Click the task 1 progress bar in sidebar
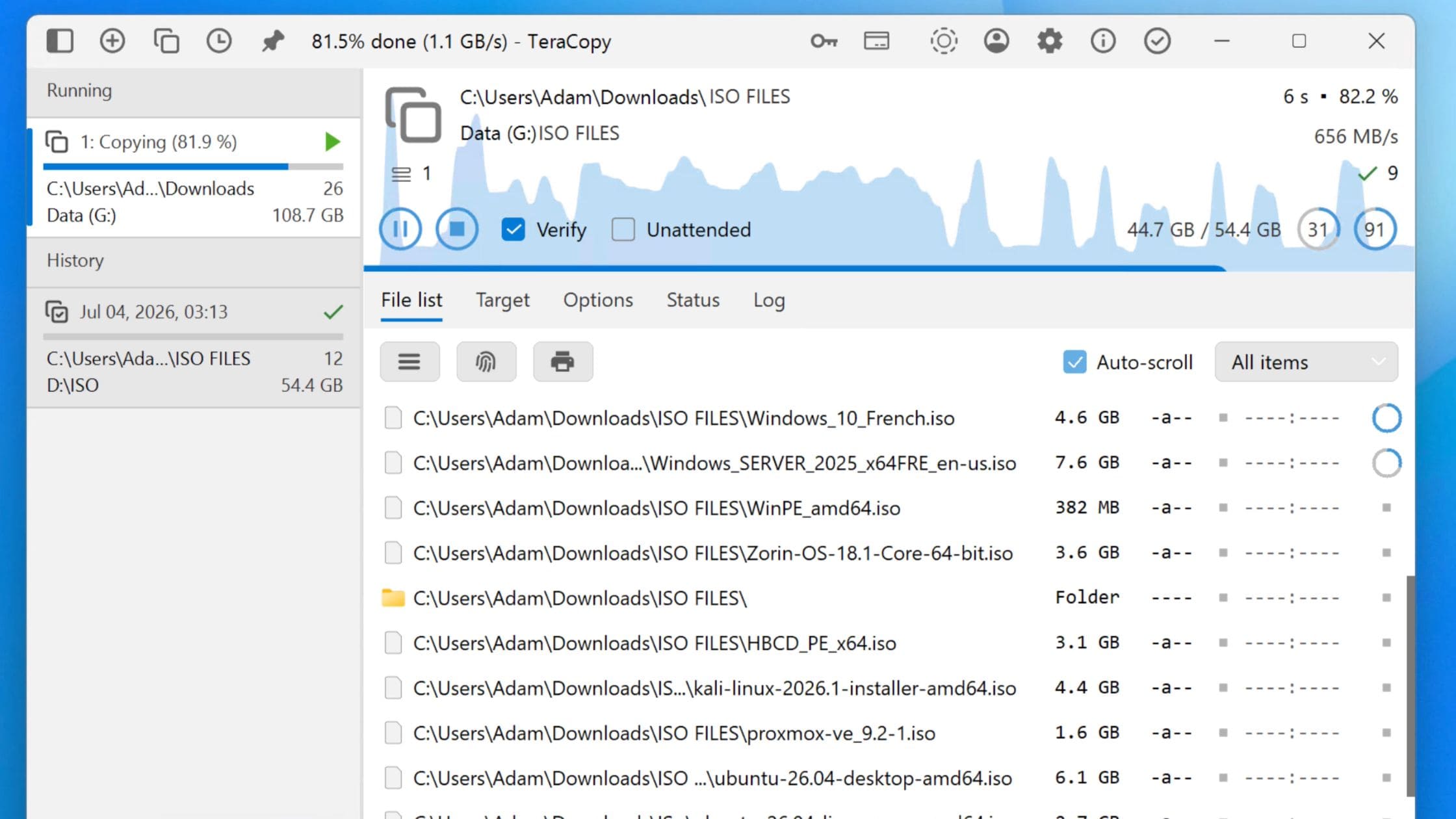 click(193, 167)
